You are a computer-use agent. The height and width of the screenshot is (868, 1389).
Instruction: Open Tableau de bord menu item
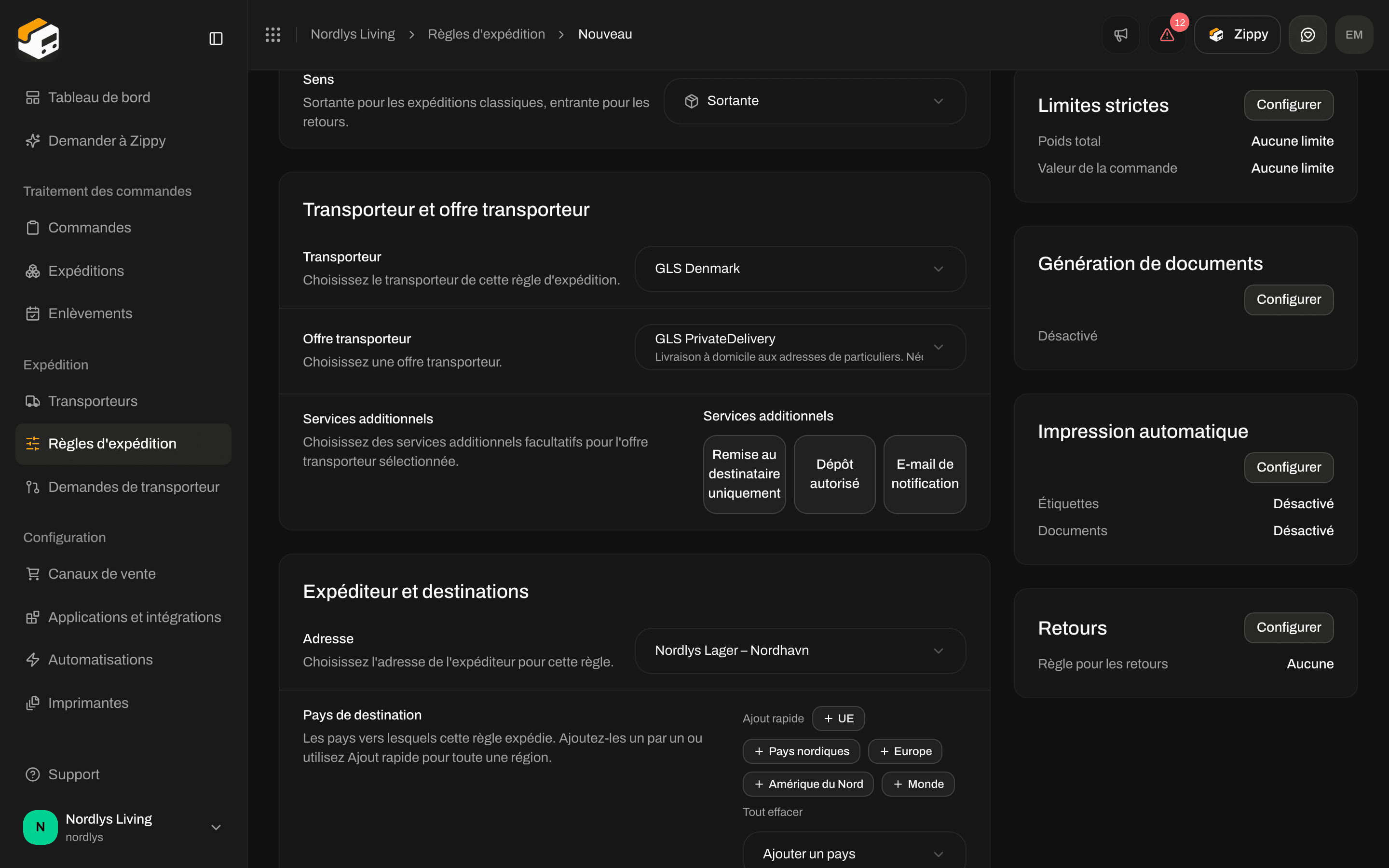123,97
